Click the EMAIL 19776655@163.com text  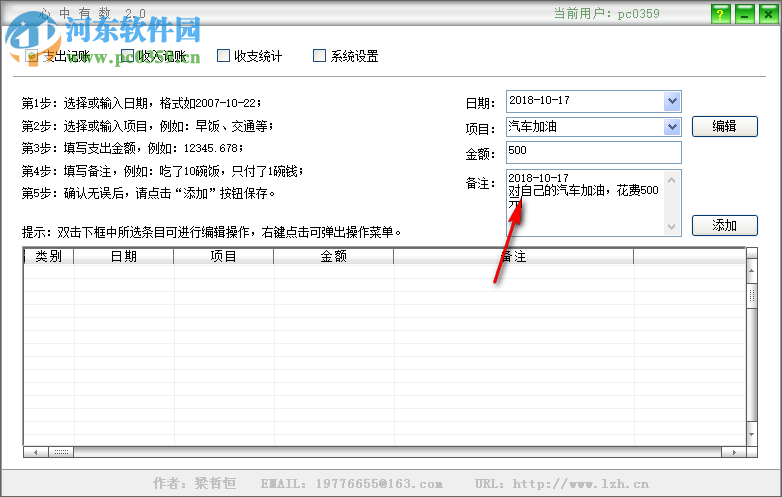pos(351,484)
